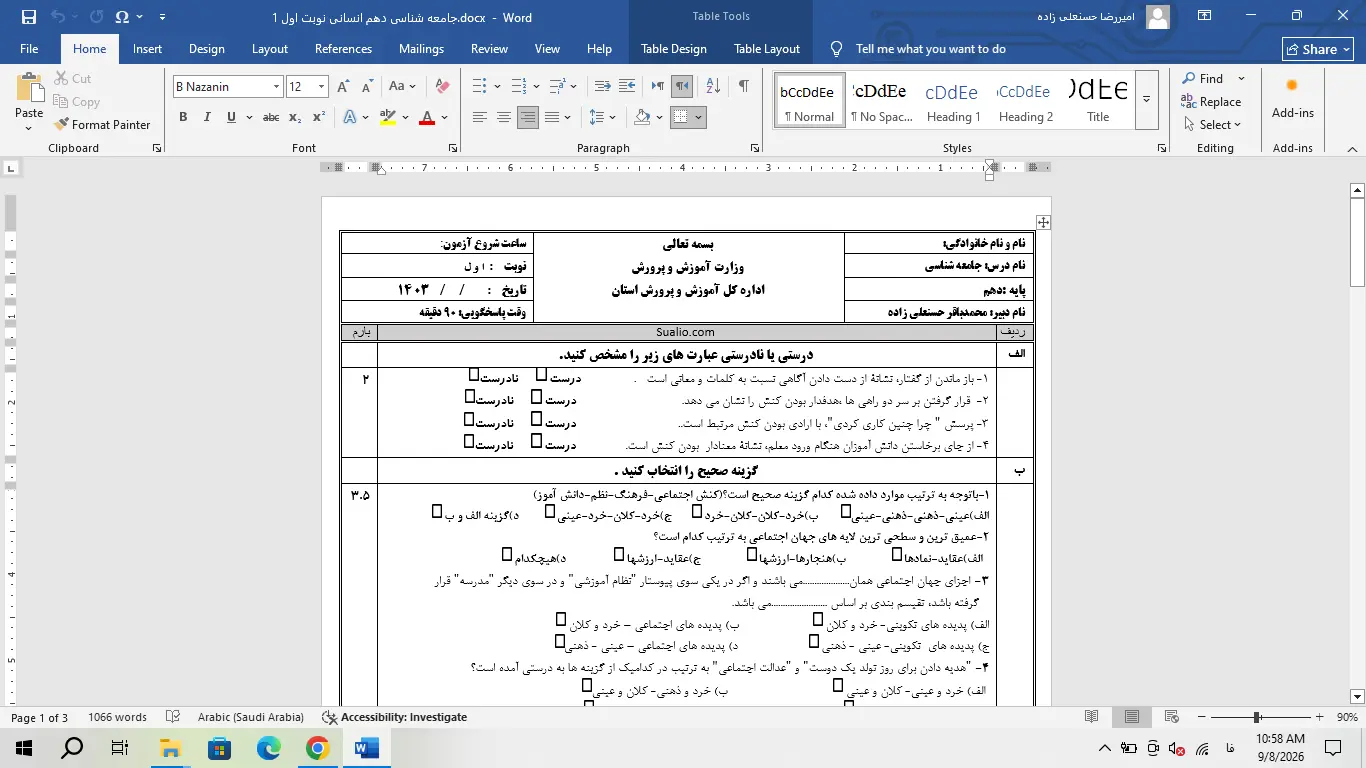
Task: Open the Add-ins button
Action: pos(1292,100)
